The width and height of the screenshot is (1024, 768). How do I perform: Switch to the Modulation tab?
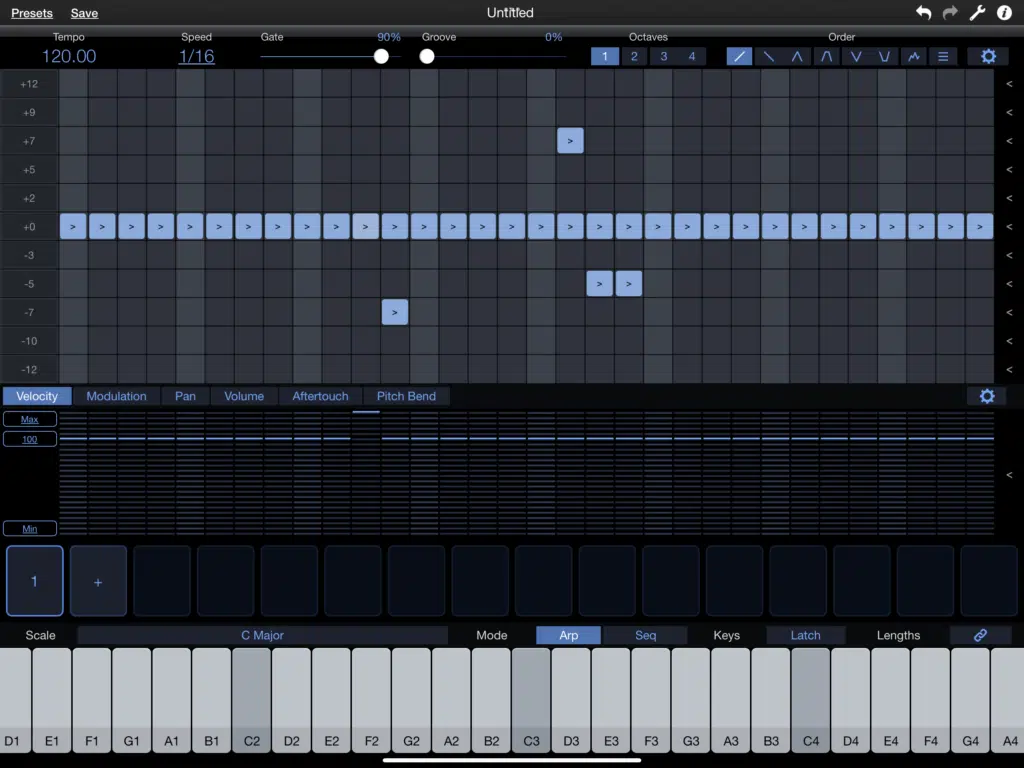coord(116,396)
